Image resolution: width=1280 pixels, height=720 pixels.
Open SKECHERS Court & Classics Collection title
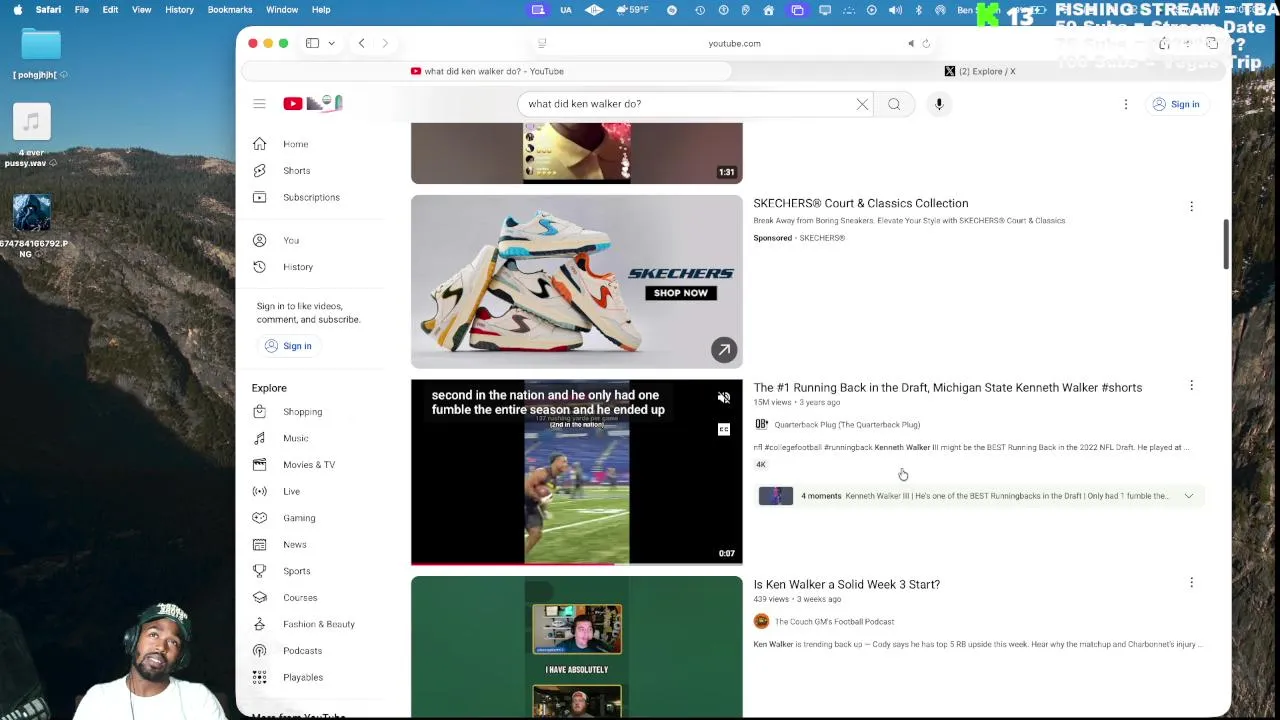tap(860, 203)
